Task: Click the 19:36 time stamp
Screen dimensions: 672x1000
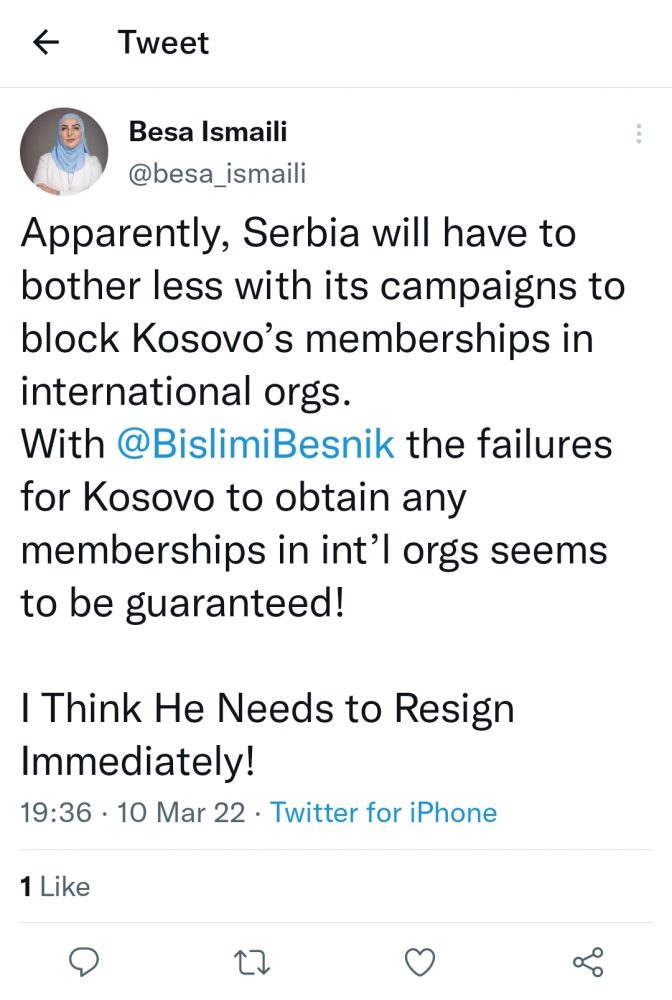Action: (56, 812)
